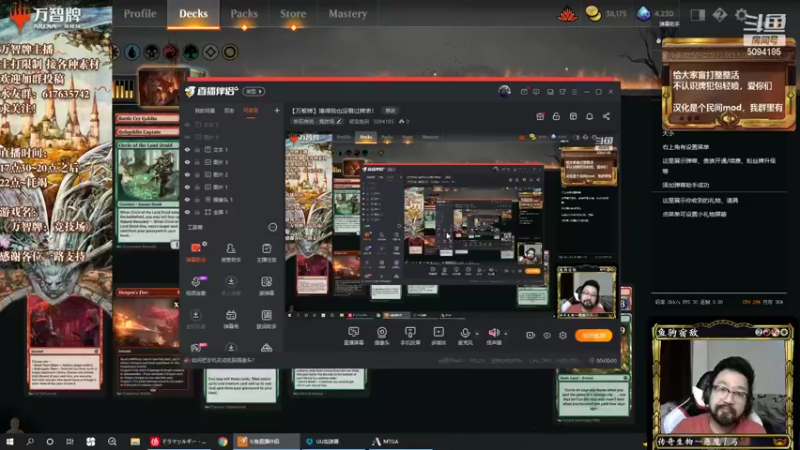Open File Explorer from taskbar
This screenshot has height=450, width=800.
click(x=135, y=441)
